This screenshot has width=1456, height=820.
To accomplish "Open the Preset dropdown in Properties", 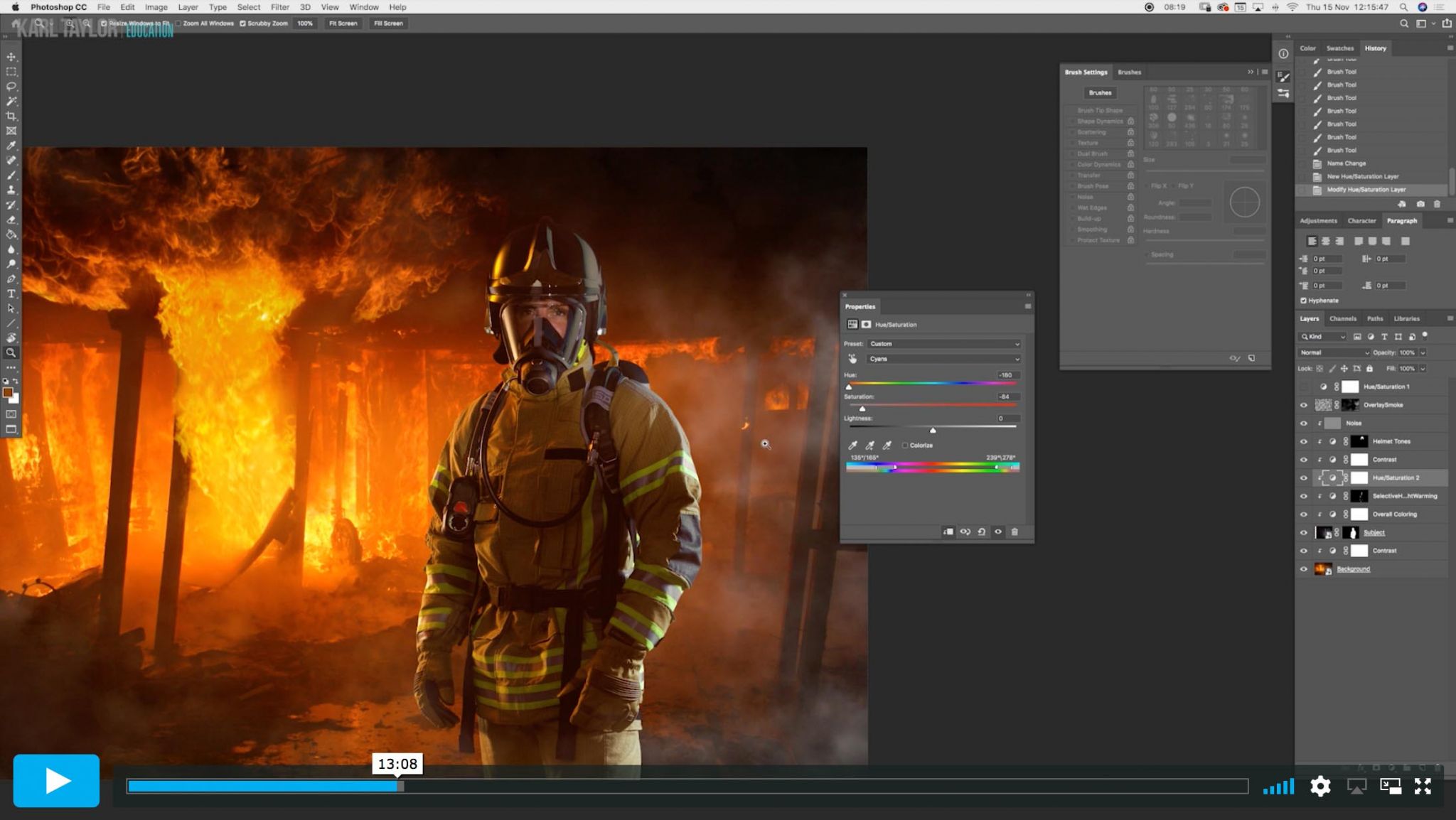I will coord(942,343).
